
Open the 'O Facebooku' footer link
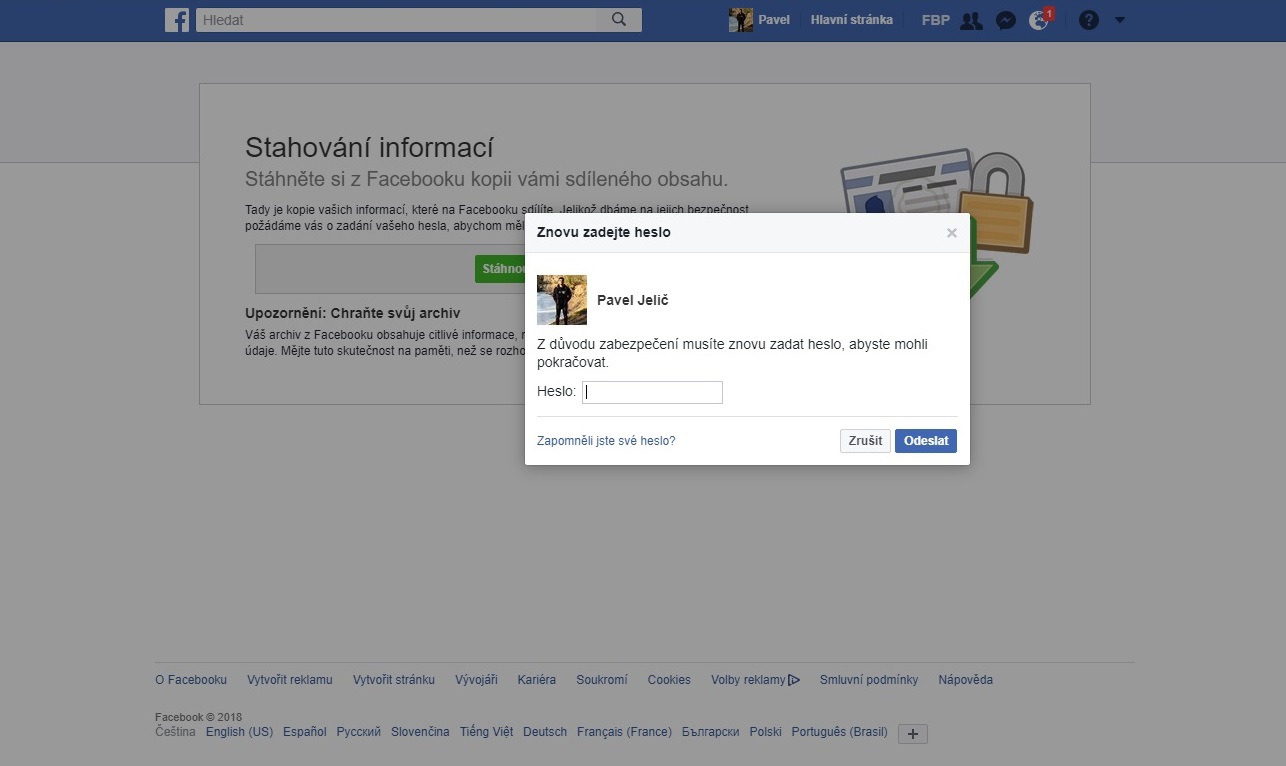pyautogui.click(x=191, y=680)
